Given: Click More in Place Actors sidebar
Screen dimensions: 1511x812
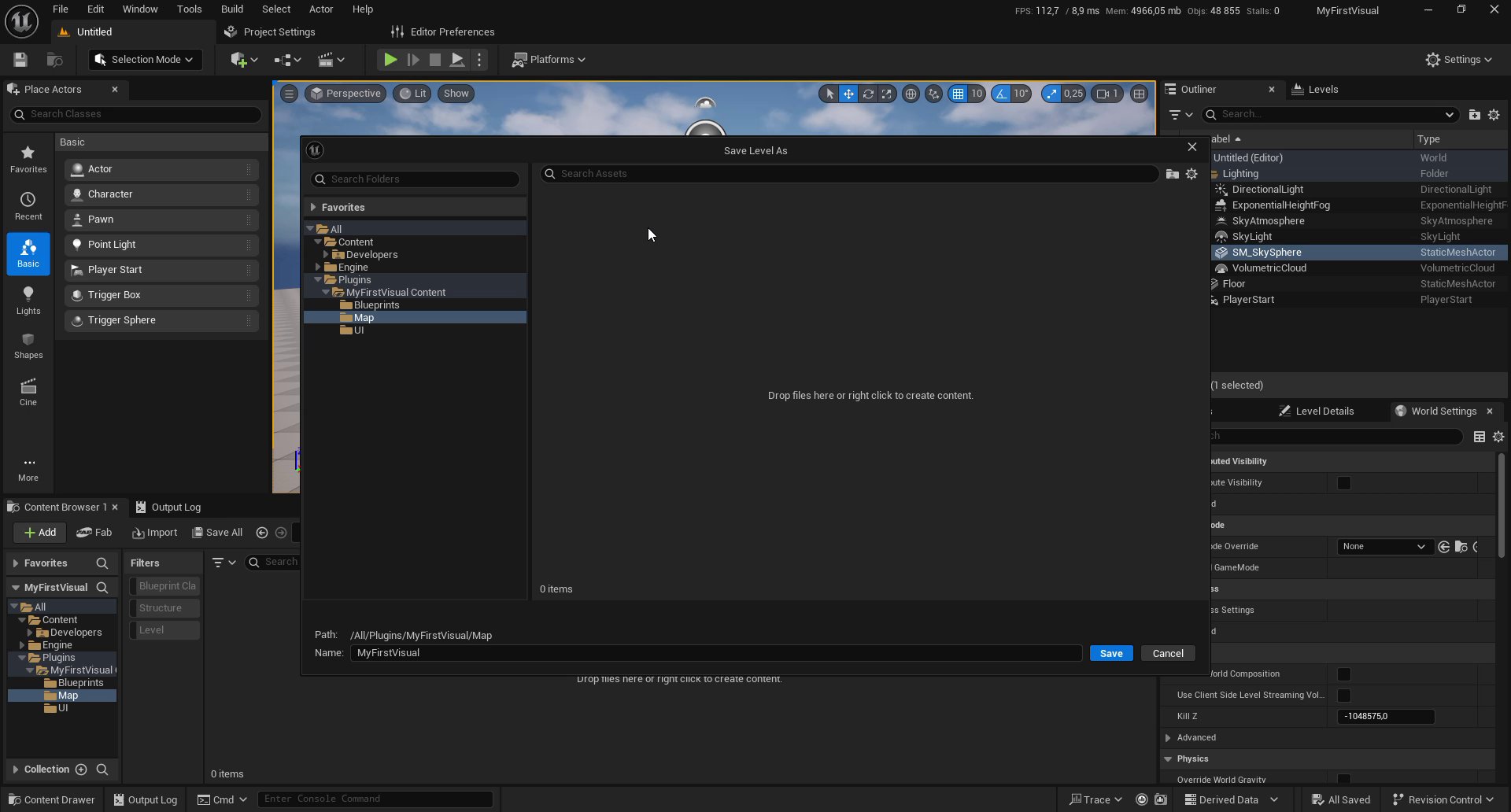Looking at the screenshot, I should (28, 469).
